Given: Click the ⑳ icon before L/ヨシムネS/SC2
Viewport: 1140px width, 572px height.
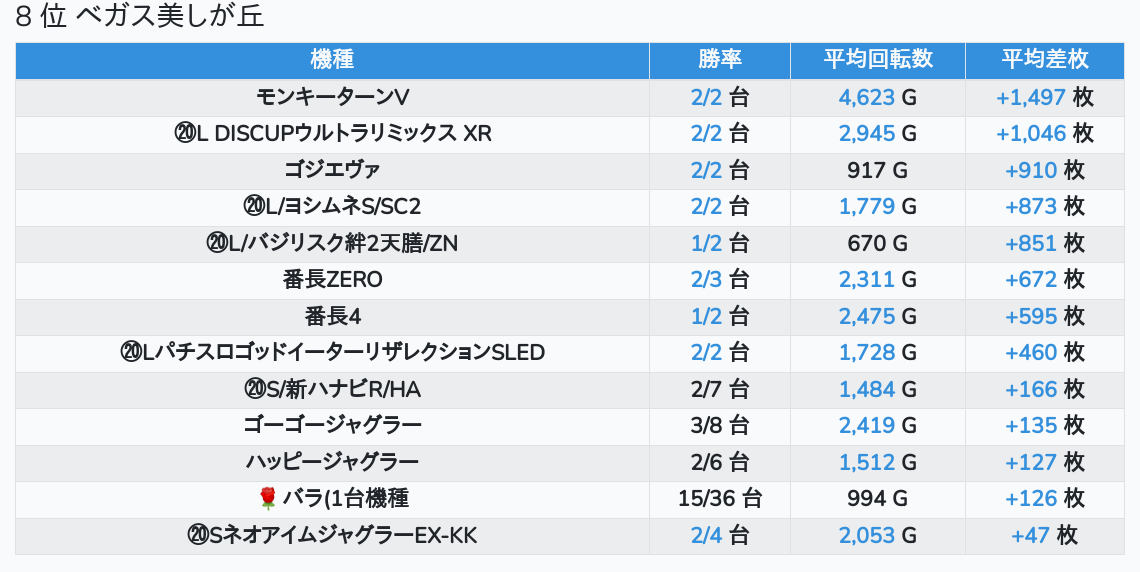Looking at the screenshot, I should [x=253, y=206].
